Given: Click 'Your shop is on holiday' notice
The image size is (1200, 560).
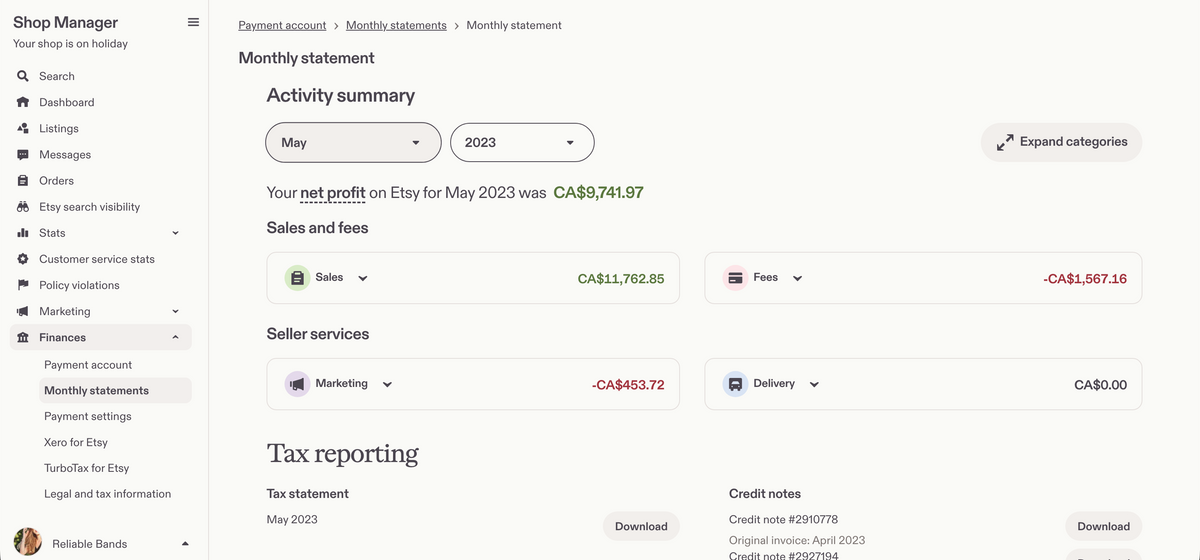Looking at the screenshot, I should point(70,44).
